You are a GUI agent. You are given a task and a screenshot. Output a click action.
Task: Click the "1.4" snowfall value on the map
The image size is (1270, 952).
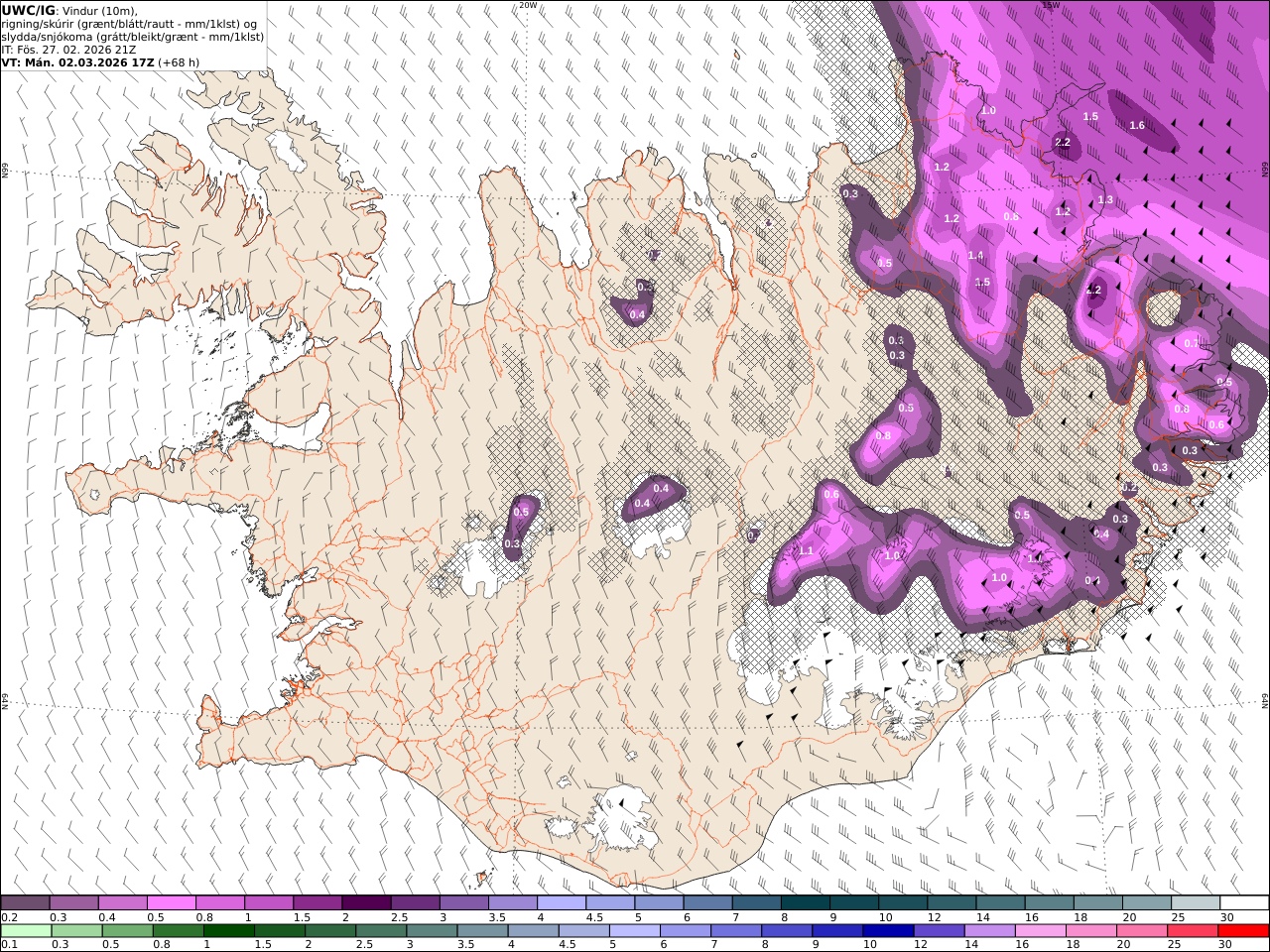point(975,256)
